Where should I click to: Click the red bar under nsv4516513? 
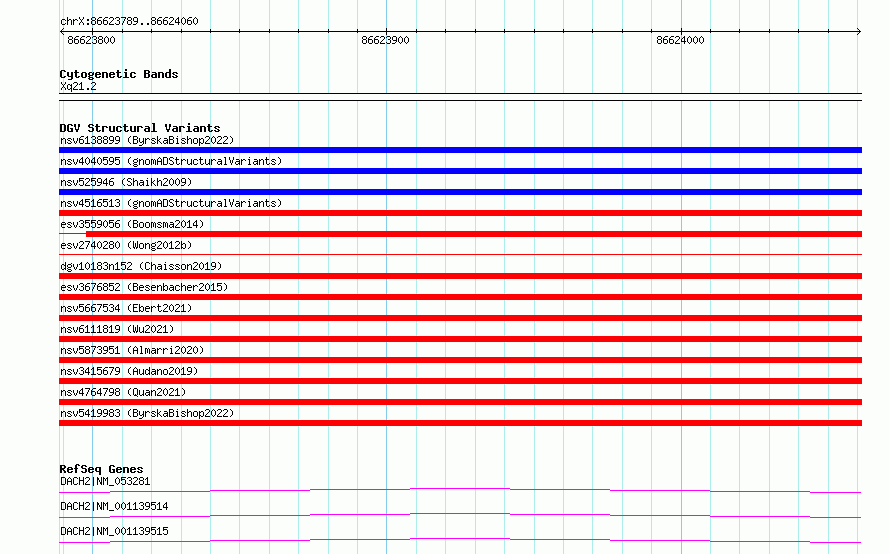[460, 213]
